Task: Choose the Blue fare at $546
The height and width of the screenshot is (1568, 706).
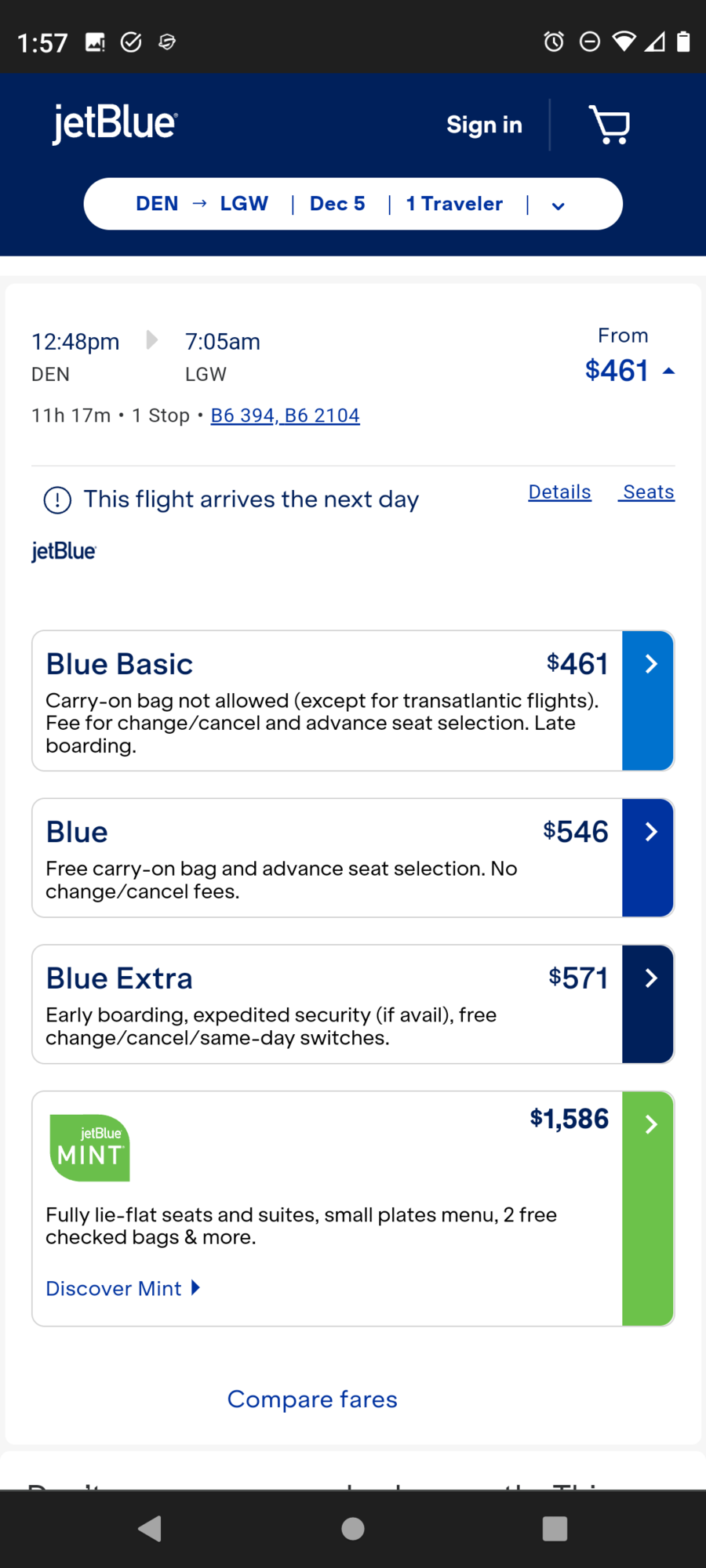Action: click(x=649, y=858)
